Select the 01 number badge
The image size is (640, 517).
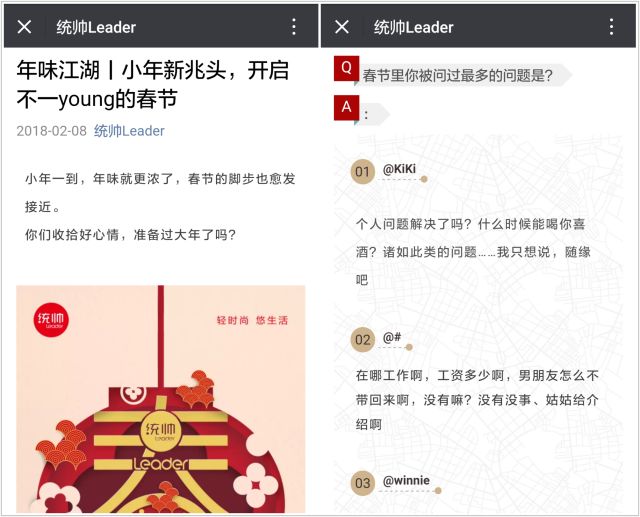pyautogui.click(x=362, y=172)
